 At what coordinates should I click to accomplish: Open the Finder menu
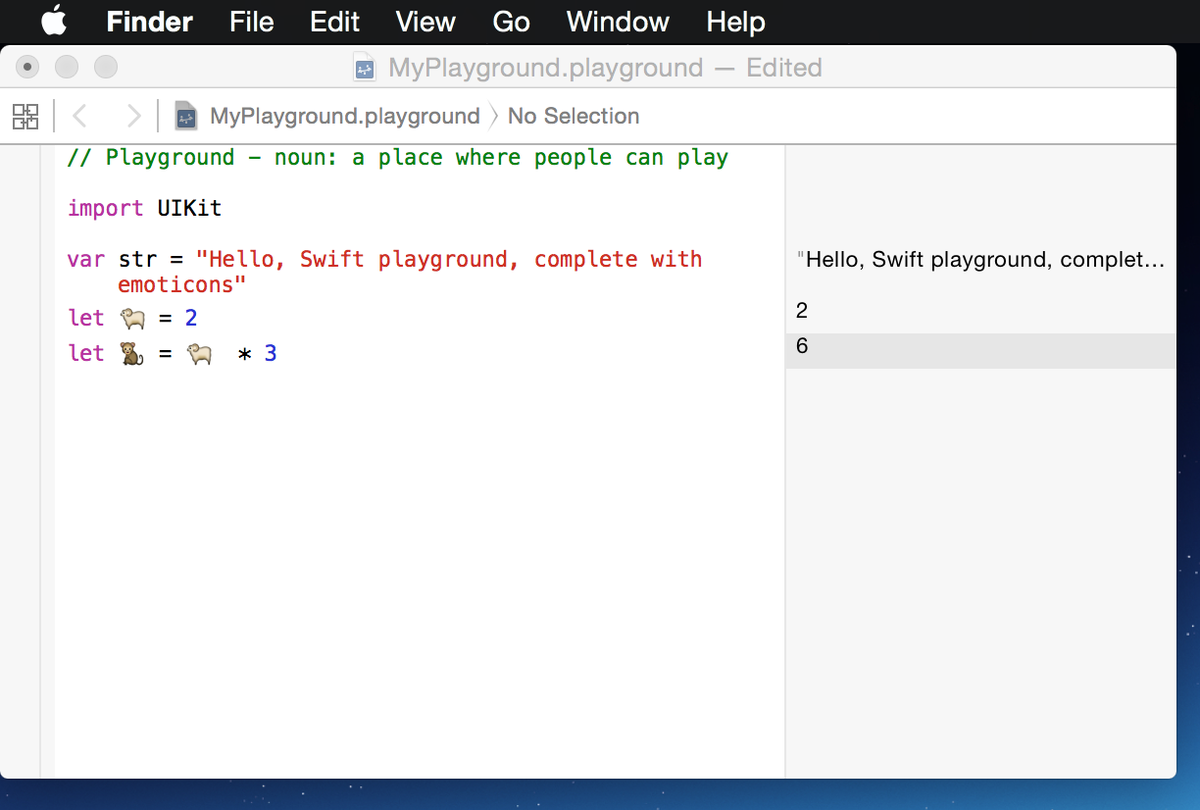(149, 21)
